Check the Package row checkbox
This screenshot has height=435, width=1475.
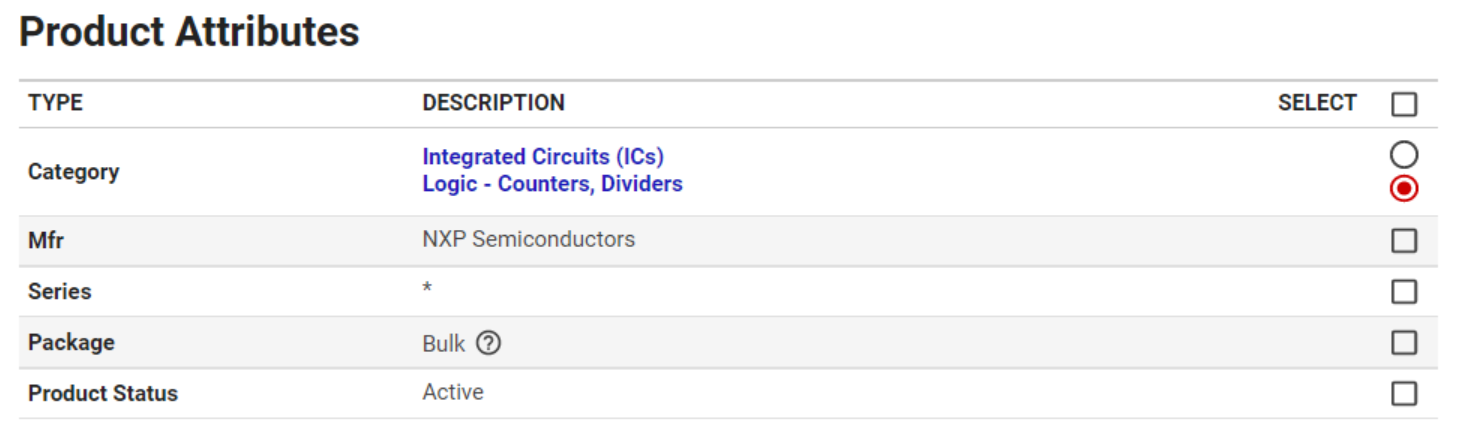(1404, 343)
